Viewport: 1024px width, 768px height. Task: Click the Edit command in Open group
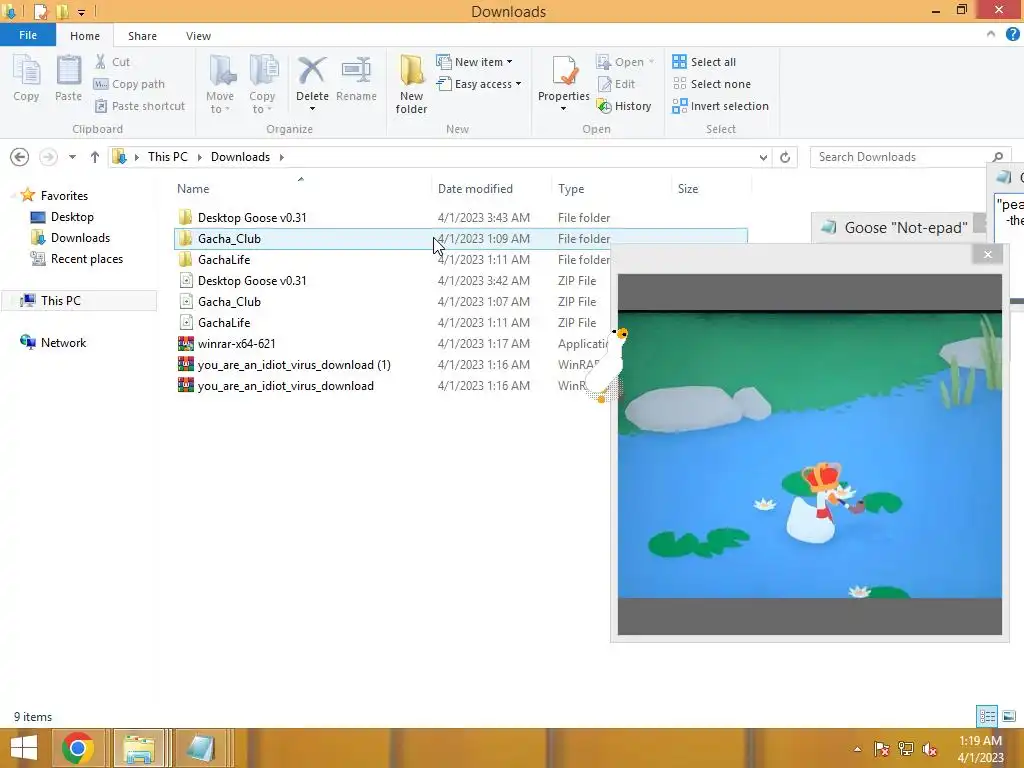(x=616, y=84)
